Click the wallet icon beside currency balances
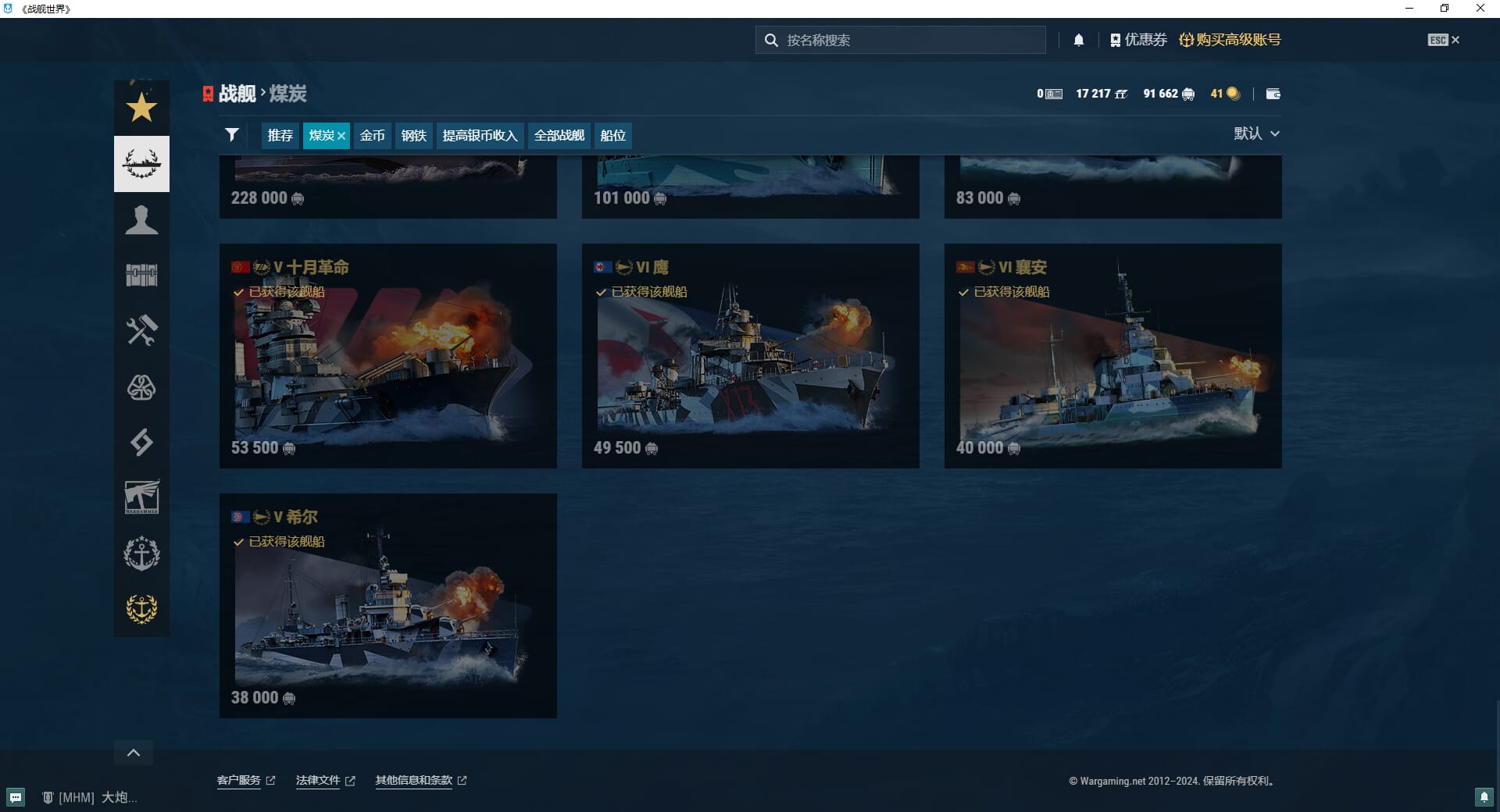The height and width of the screenshot is (812, 1500). 1273,94
